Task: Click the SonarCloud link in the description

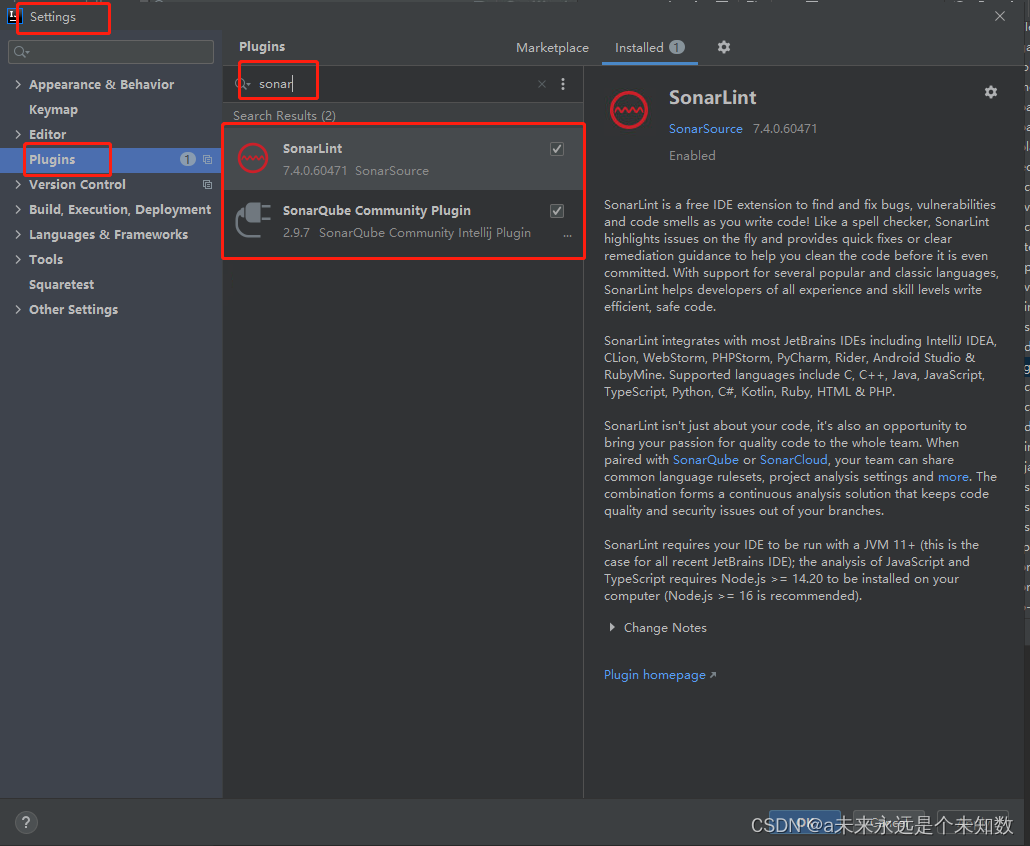Action: pyautogui.click(x=793, y=459)
